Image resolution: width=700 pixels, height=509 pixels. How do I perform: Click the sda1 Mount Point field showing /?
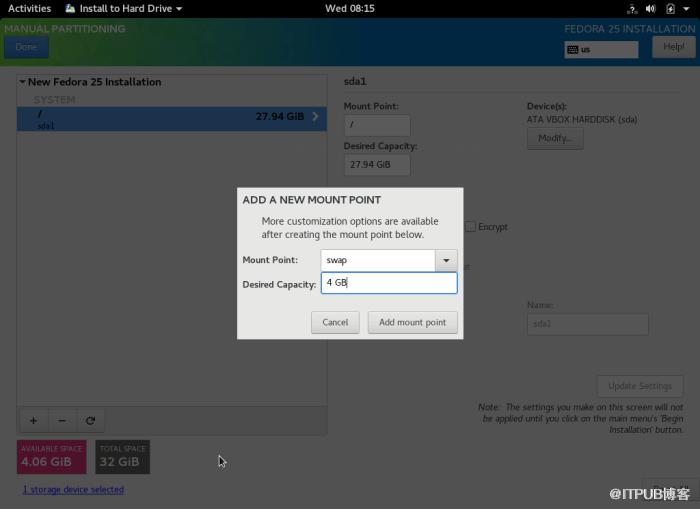tap(377, 125)
